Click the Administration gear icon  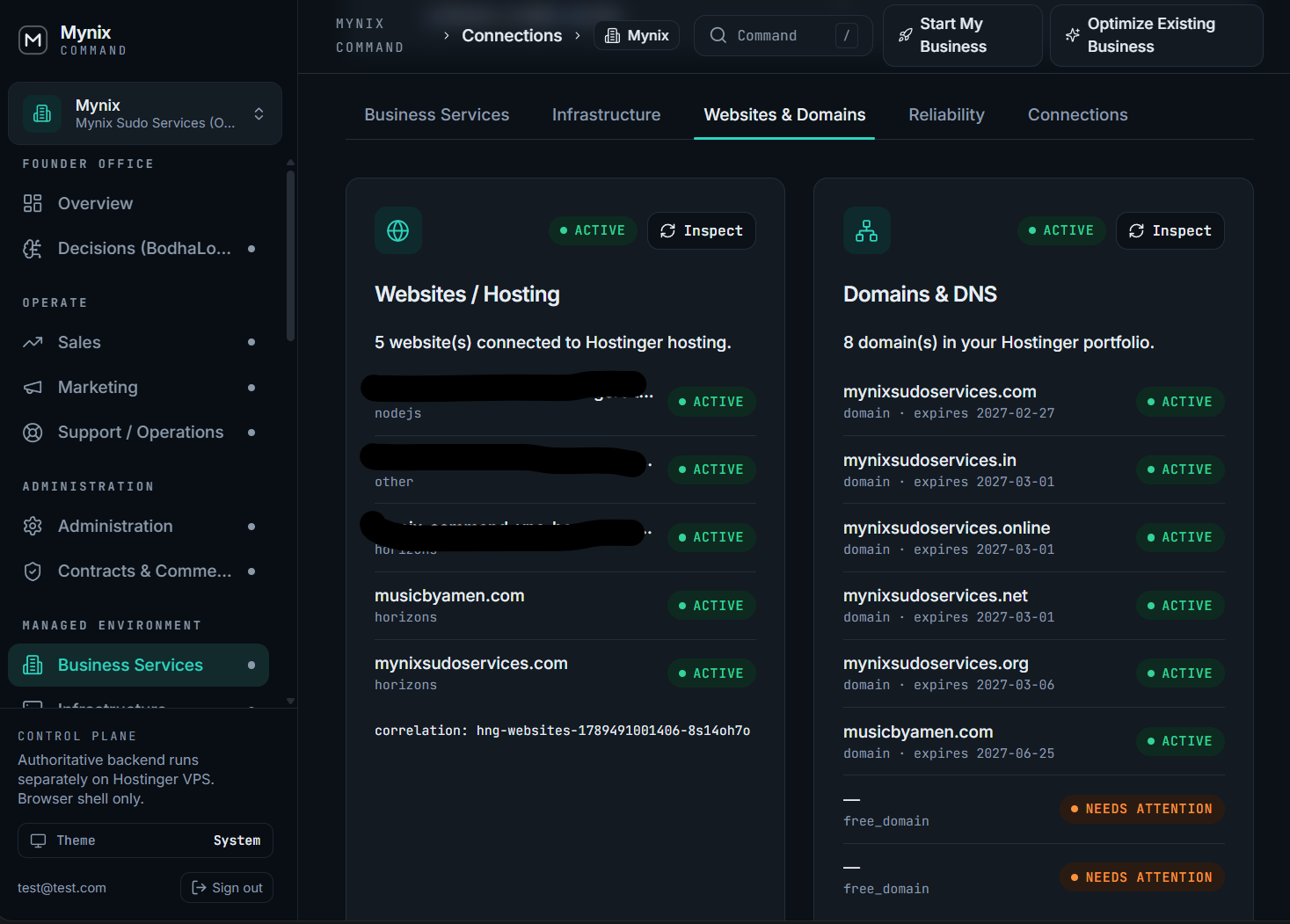33,526
